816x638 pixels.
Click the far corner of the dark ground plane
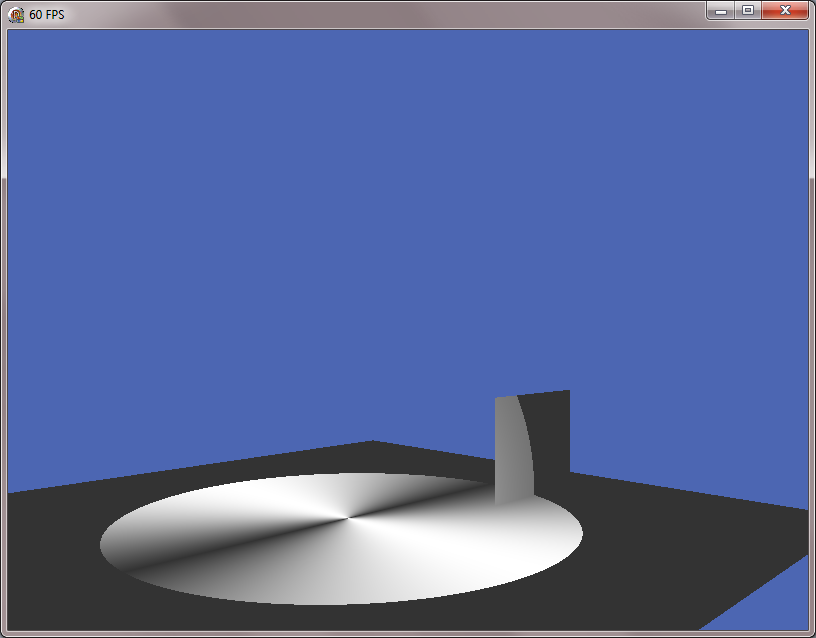(372, 443)
